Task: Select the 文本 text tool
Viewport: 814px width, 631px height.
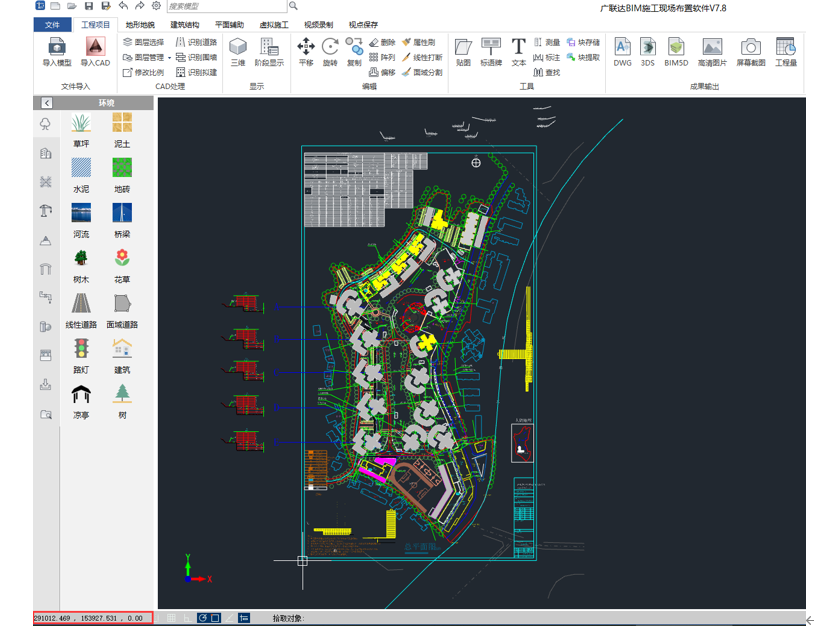Action: tap(519, 51)
